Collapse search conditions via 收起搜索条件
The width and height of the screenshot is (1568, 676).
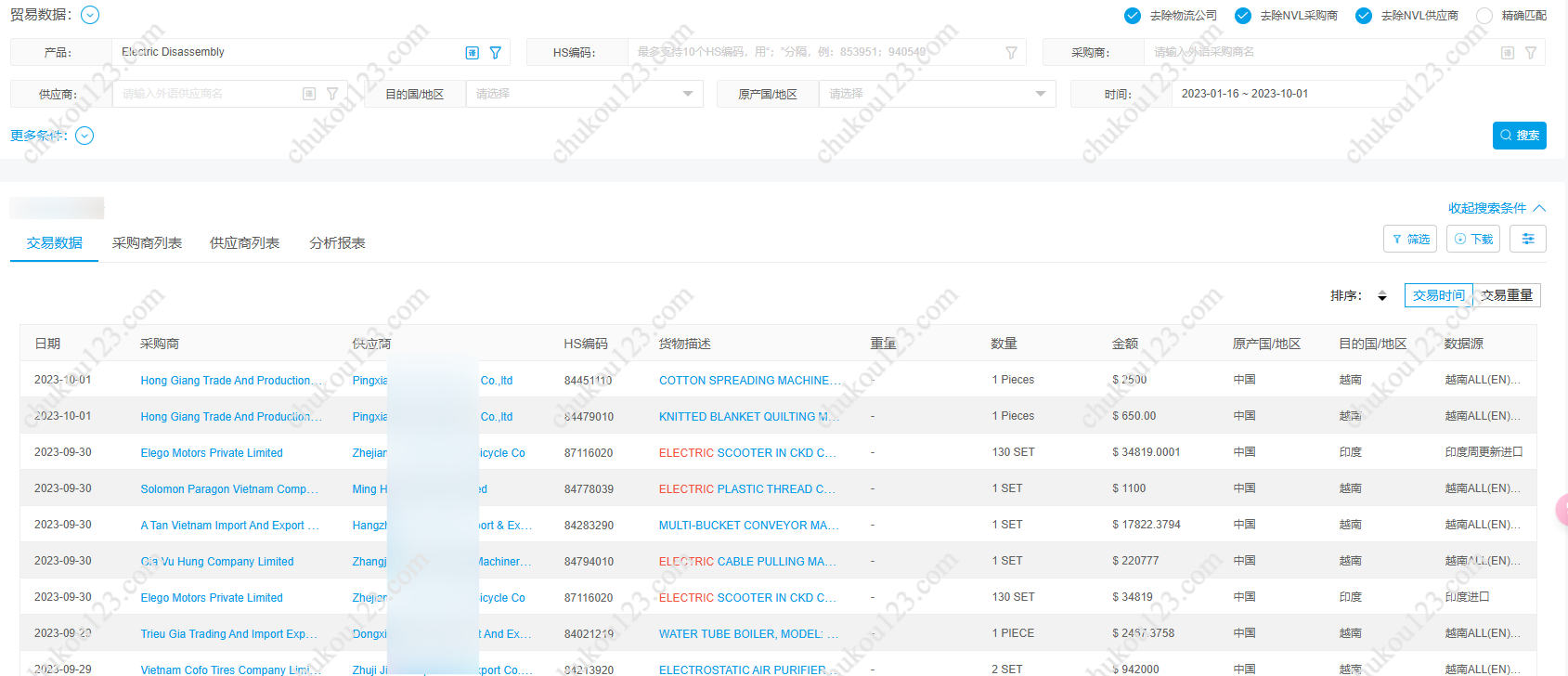[x=1497, y=208]
